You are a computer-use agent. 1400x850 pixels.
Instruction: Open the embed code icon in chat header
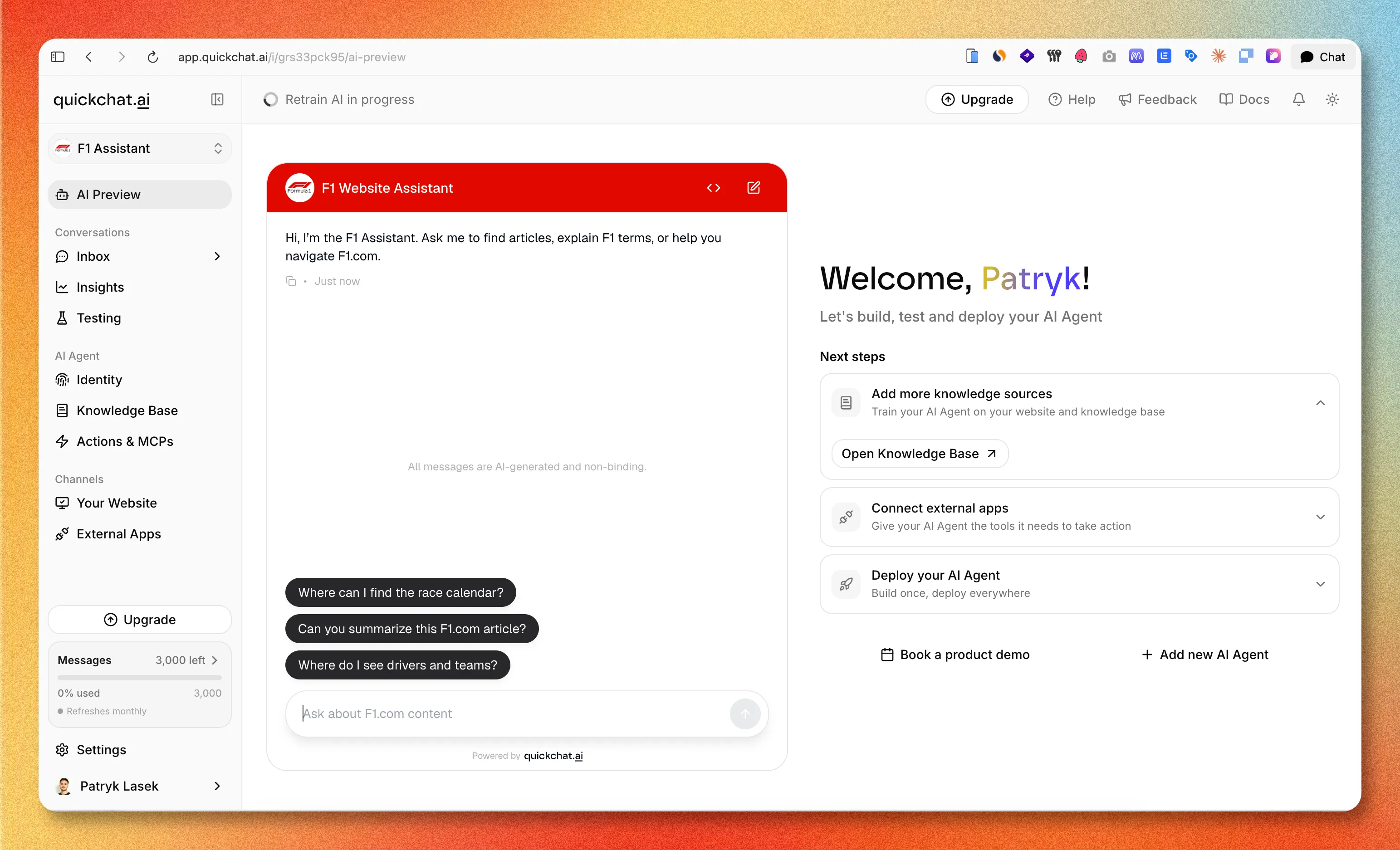pyautogui.click(x=714, y=188)
